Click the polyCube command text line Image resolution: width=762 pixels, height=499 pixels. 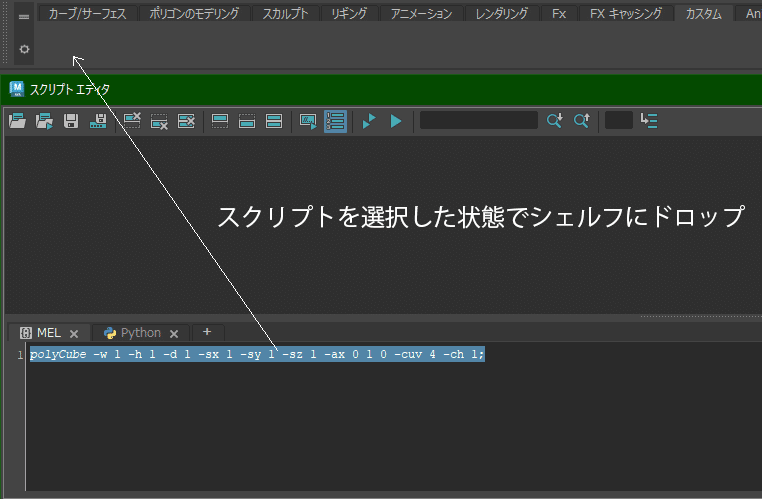[x=257, y=354]
